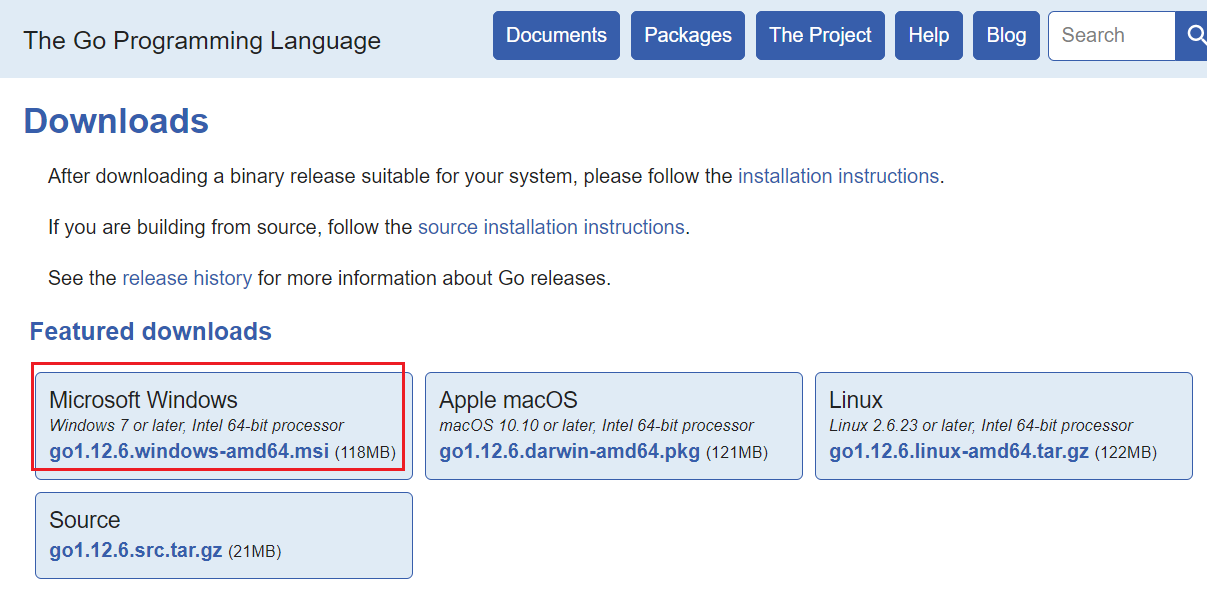Screen dimensions: 1207x610
Task: Click the Microsoft Windows card title
Action: click(143, 400)
